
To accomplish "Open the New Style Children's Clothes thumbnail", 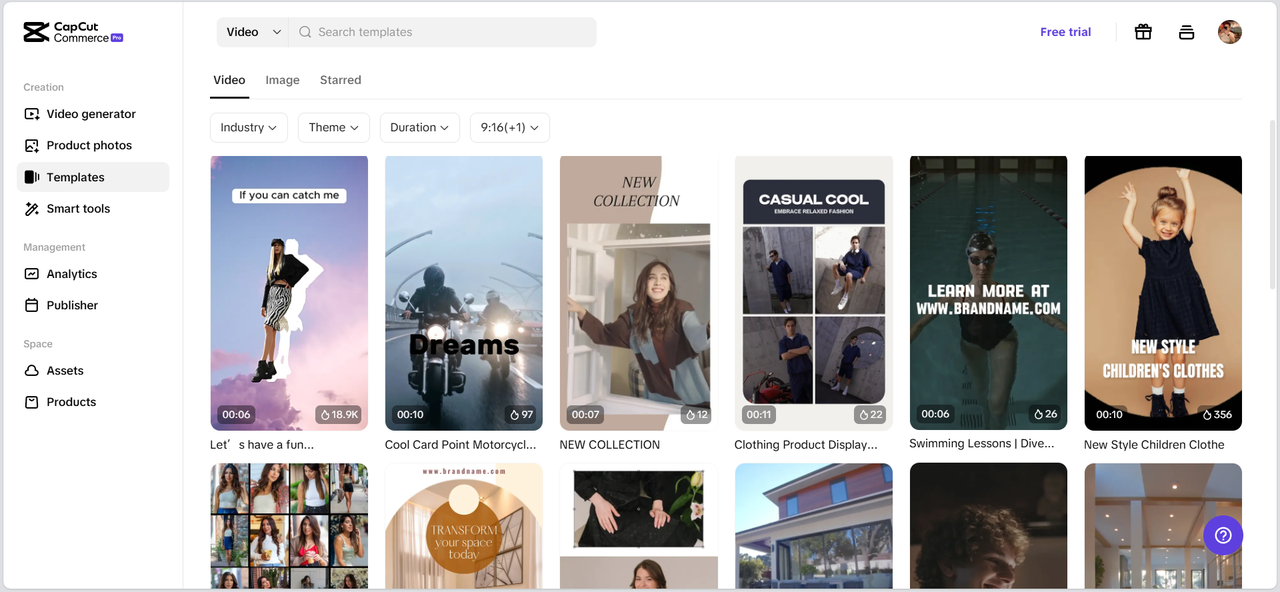I will pos(1163,293).
